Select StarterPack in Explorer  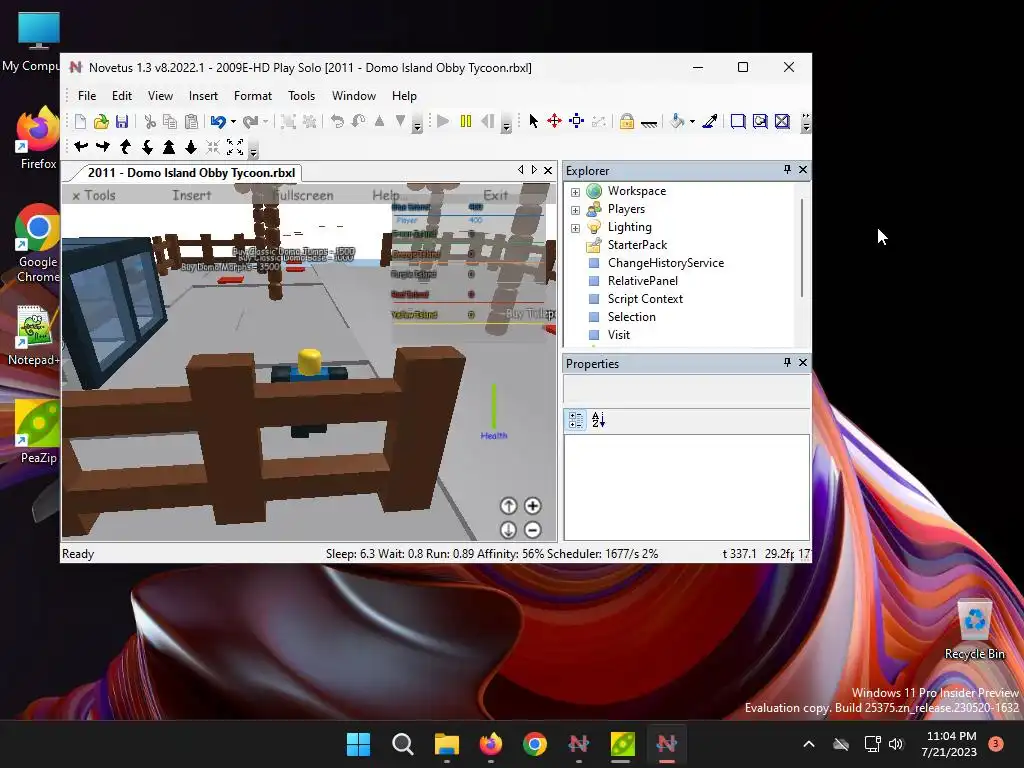click(x=637, y=245)
